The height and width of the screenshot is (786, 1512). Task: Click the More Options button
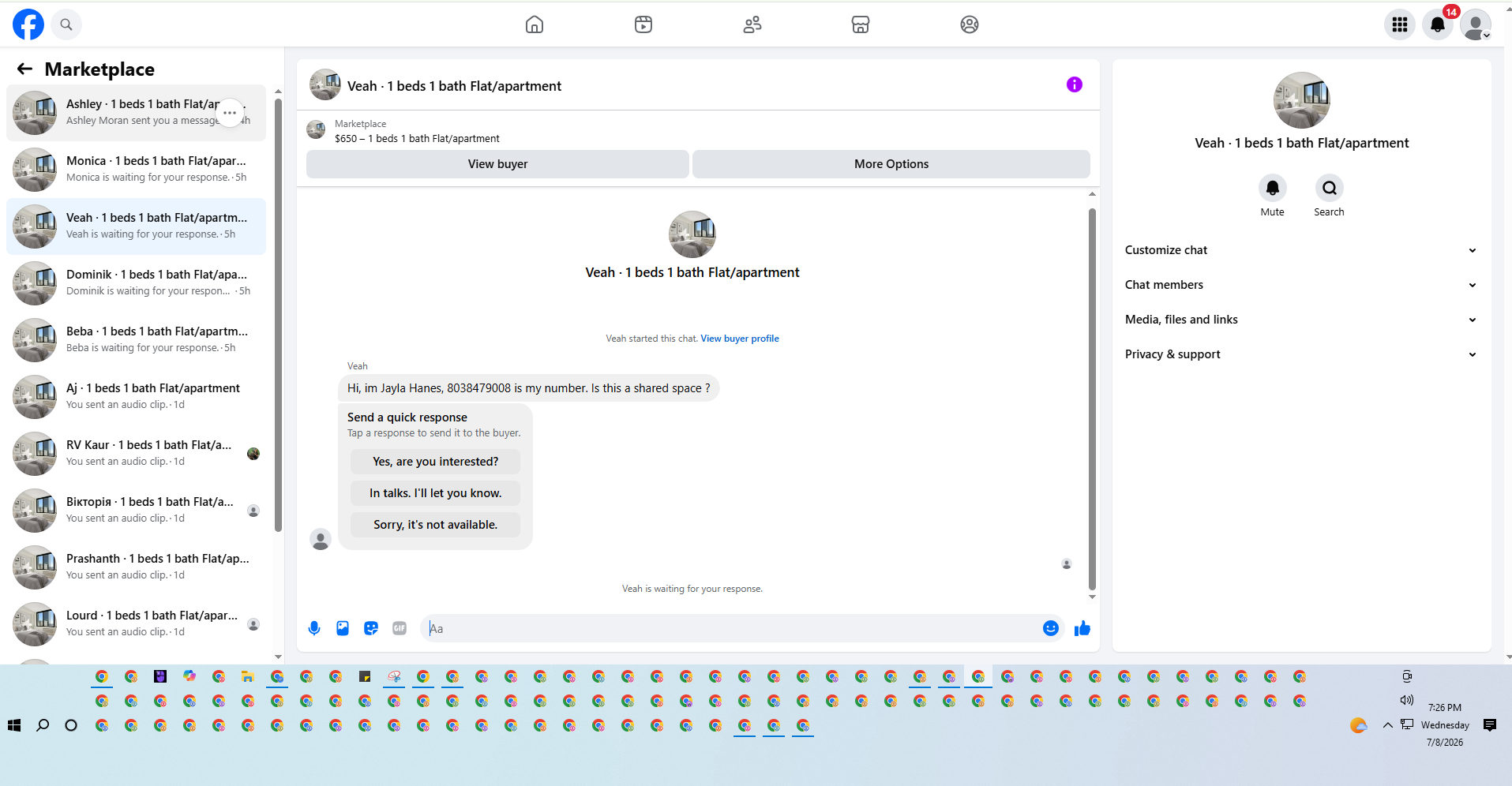(x=891, y=164)
